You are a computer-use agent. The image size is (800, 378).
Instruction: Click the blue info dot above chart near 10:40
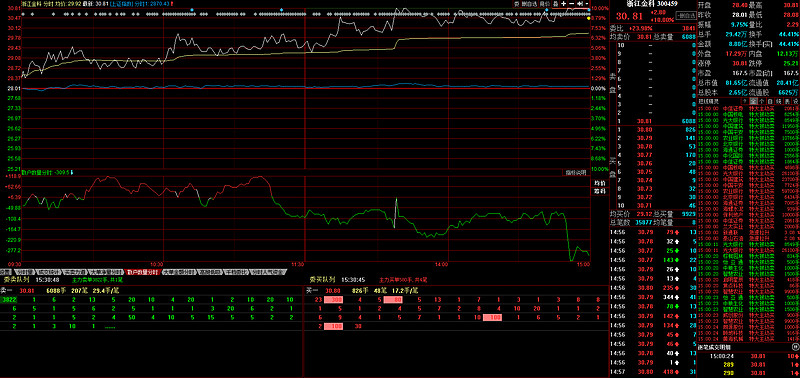tap(191, 10)
